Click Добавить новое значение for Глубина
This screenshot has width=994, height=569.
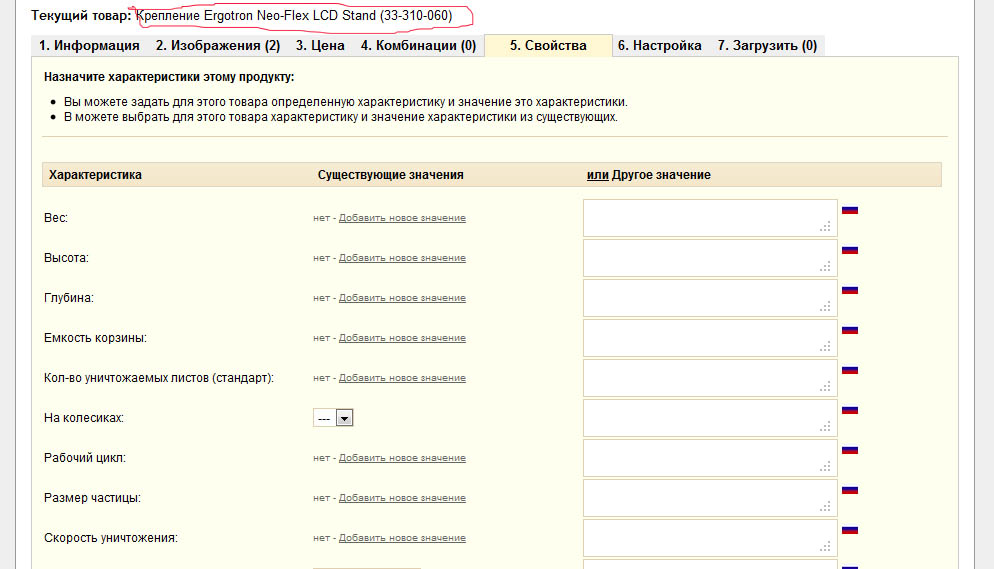point(402,298)
